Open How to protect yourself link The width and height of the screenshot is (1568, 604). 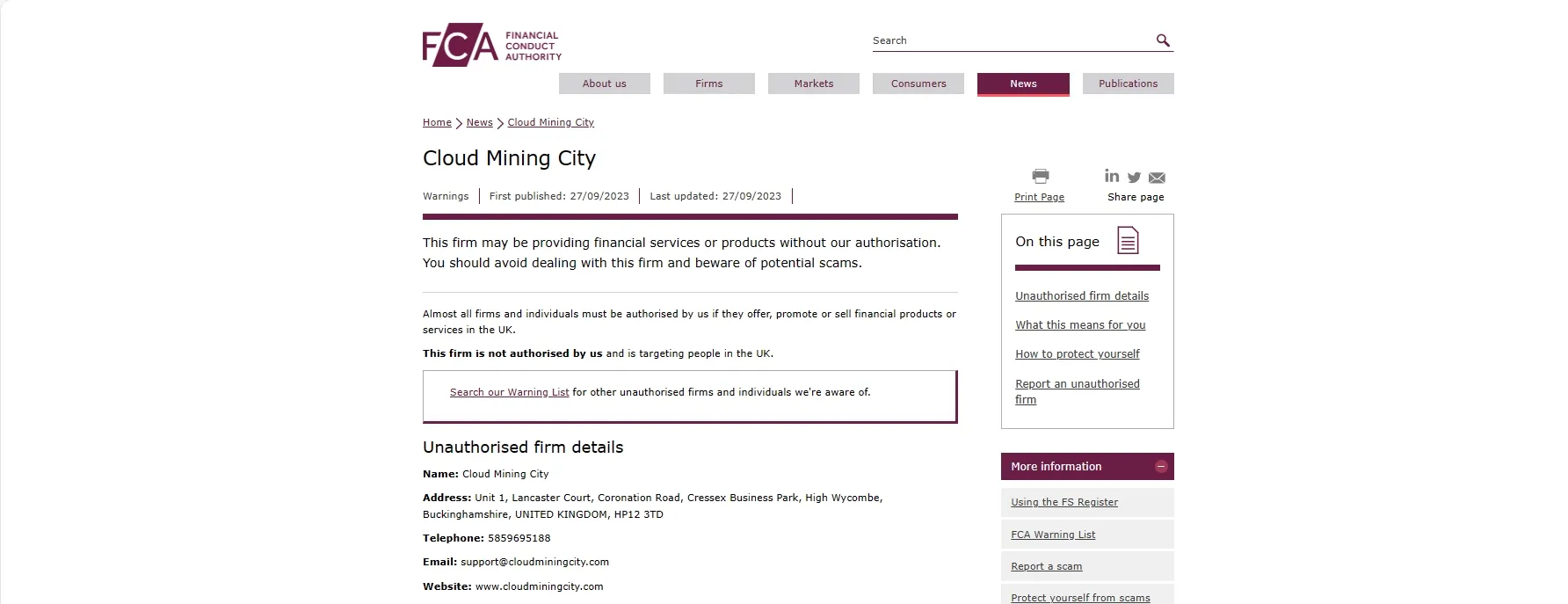pyautogui.click(x=1078, y=354)
